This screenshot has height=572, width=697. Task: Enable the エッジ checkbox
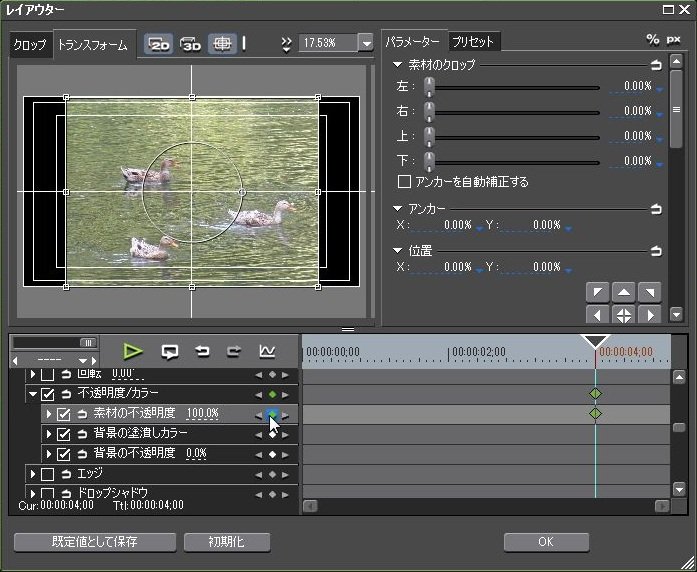point(48,474)
